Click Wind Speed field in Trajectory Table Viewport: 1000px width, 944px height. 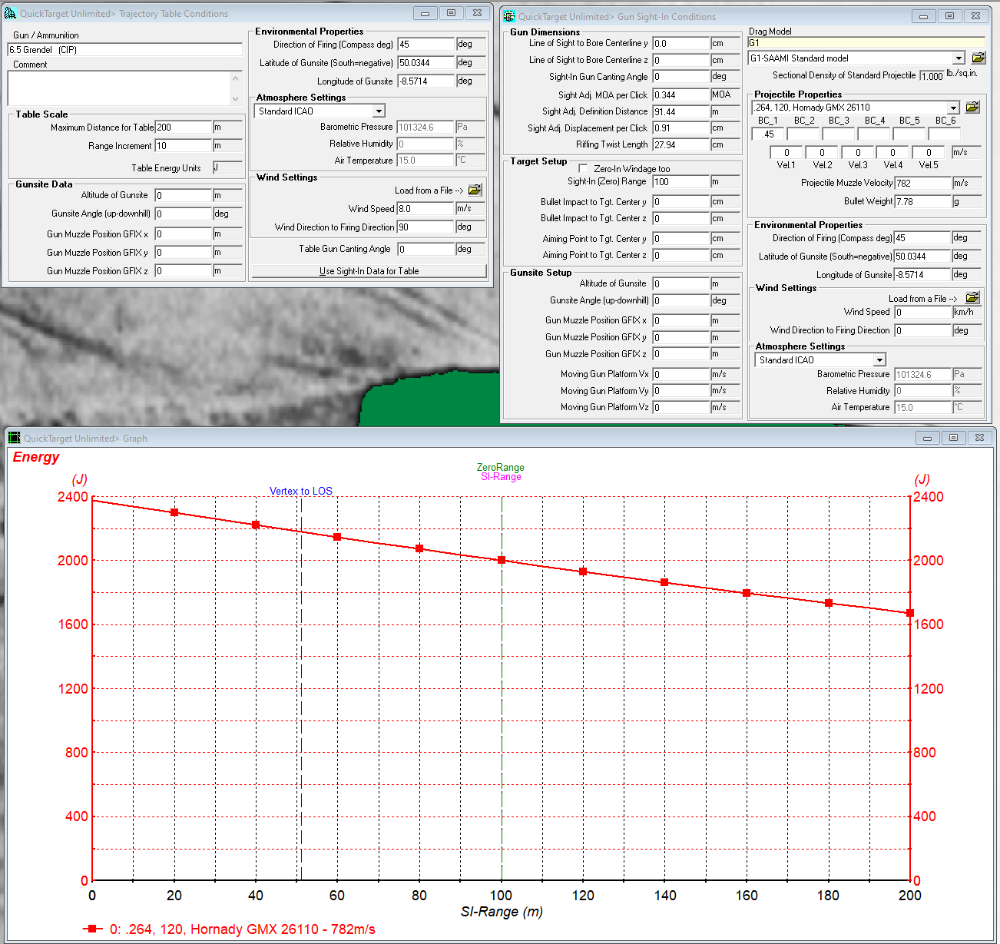(425, 209)
